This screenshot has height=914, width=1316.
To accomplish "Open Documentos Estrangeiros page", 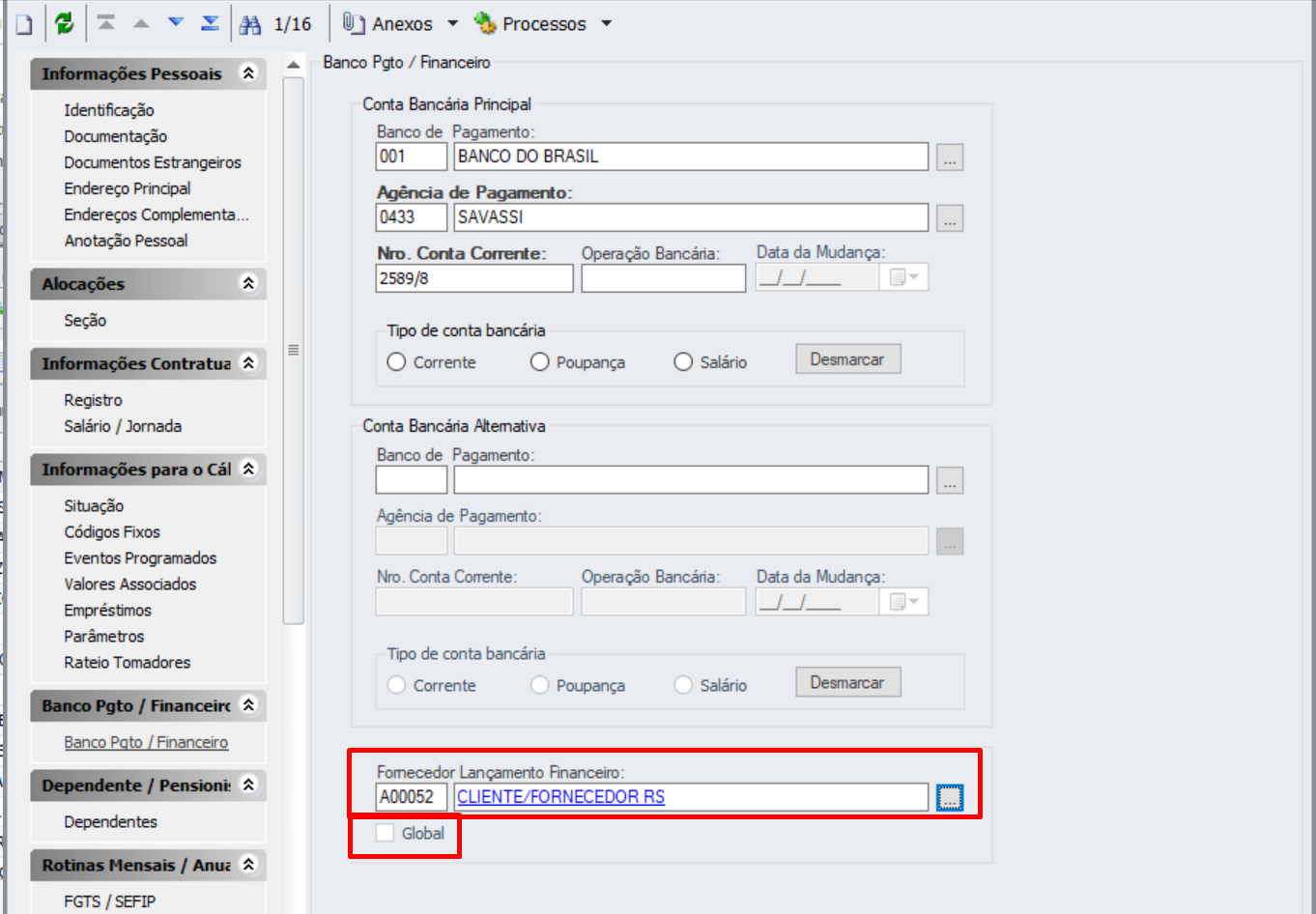I will point(153,162).
